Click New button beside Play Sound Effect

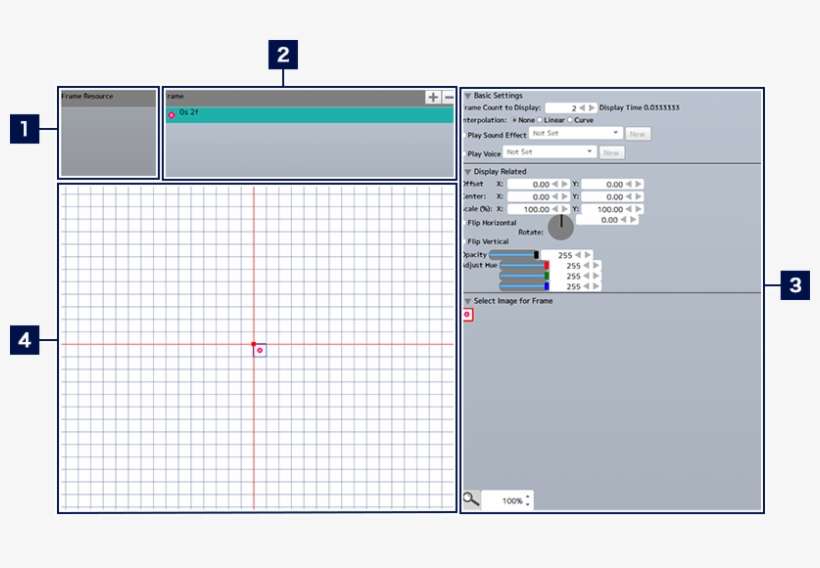[x=638, y=133]
